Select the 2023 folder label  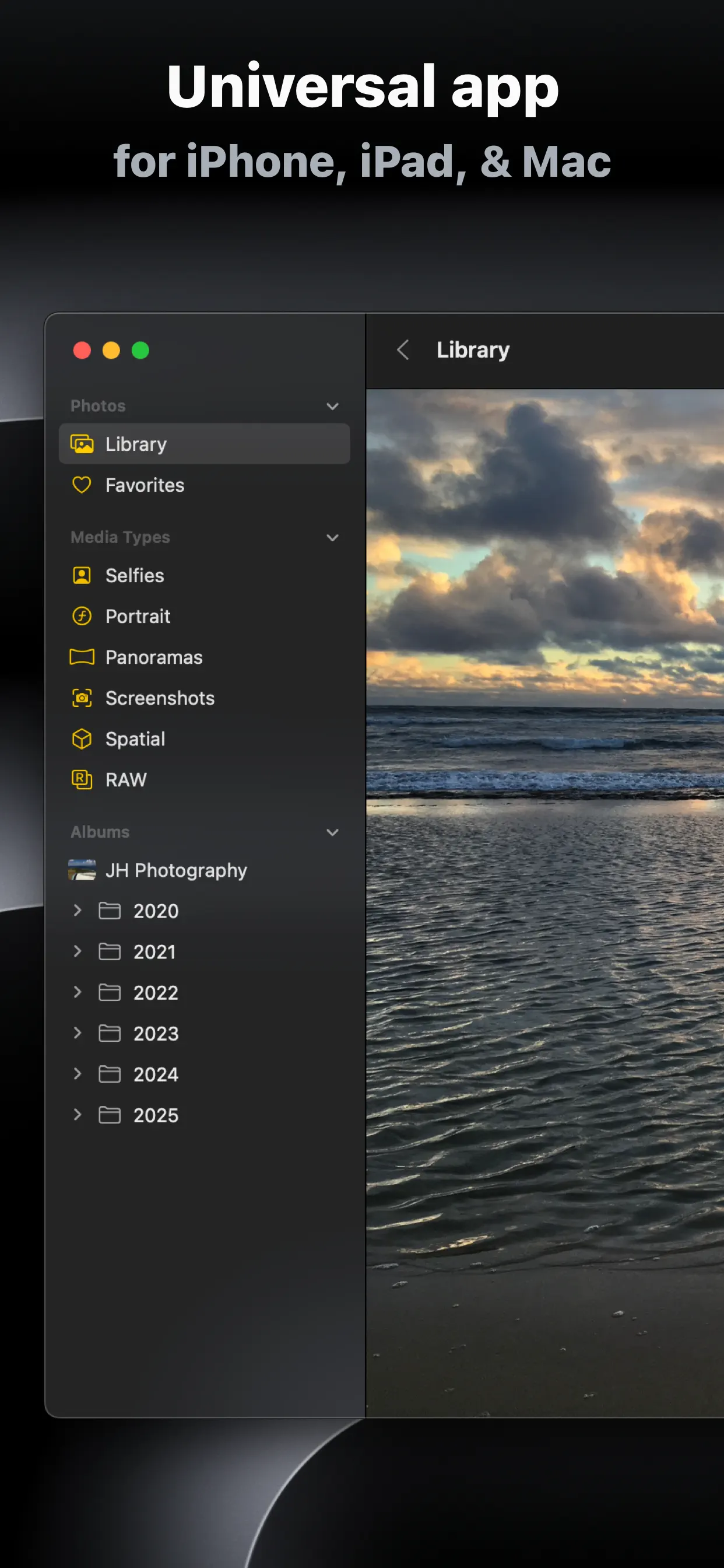(156, 1033)
